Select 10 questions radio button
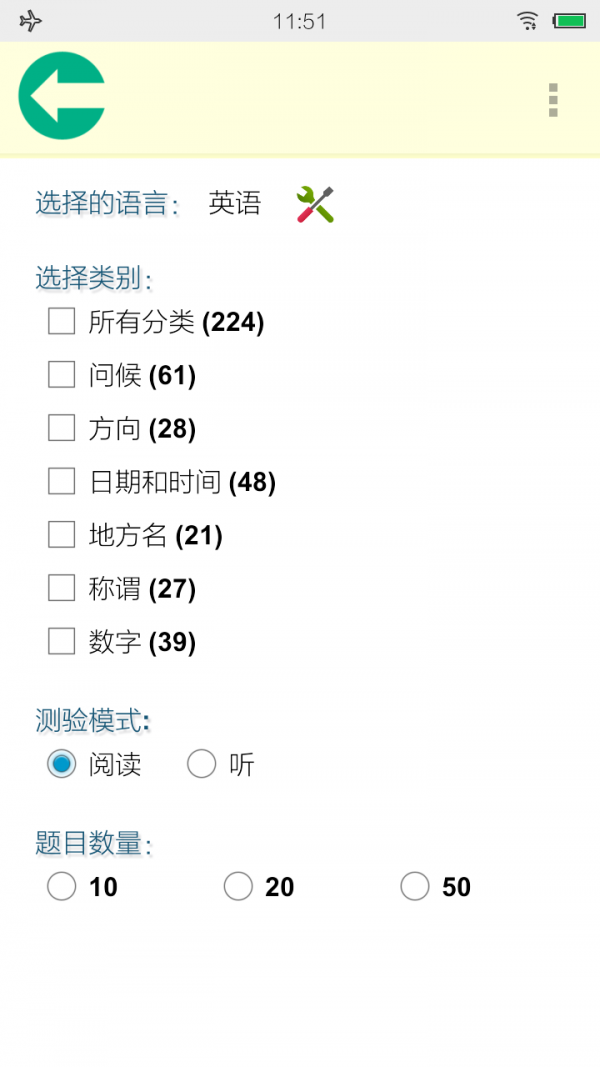Image resolution: width=600 pixels, height=1067 pixels. click(61, 886)
